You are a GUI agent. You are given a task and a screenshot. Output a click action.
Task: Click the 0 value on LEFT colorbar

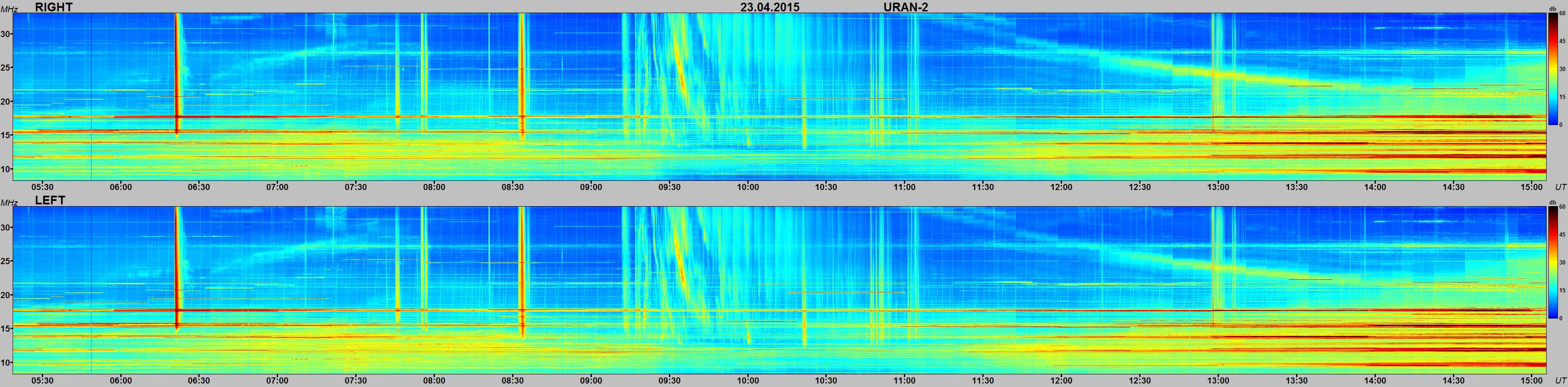pos(1561,318)
